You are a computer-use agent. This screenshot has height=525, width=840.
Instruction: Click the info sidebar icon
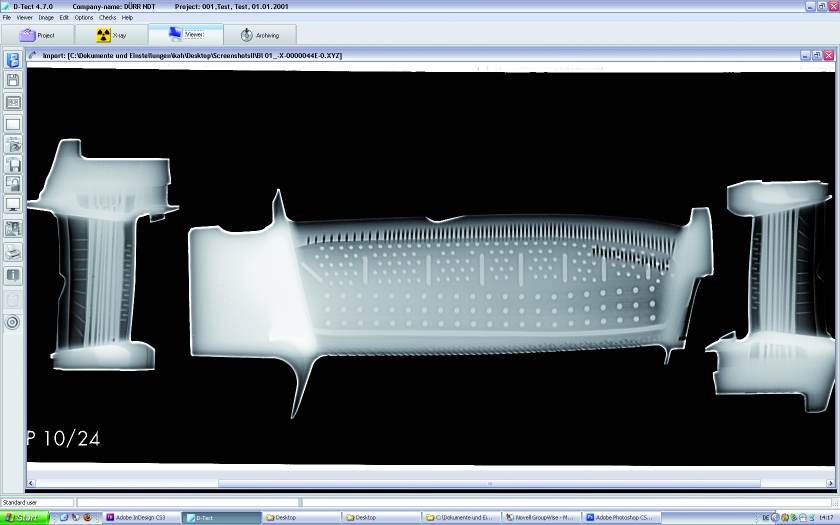tap(13, 274)
